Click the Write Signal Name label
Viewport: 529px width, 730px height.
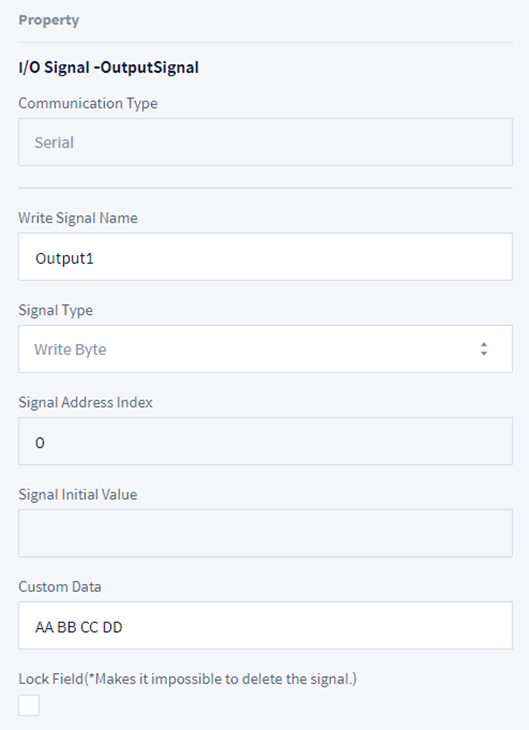pos(78,218)
